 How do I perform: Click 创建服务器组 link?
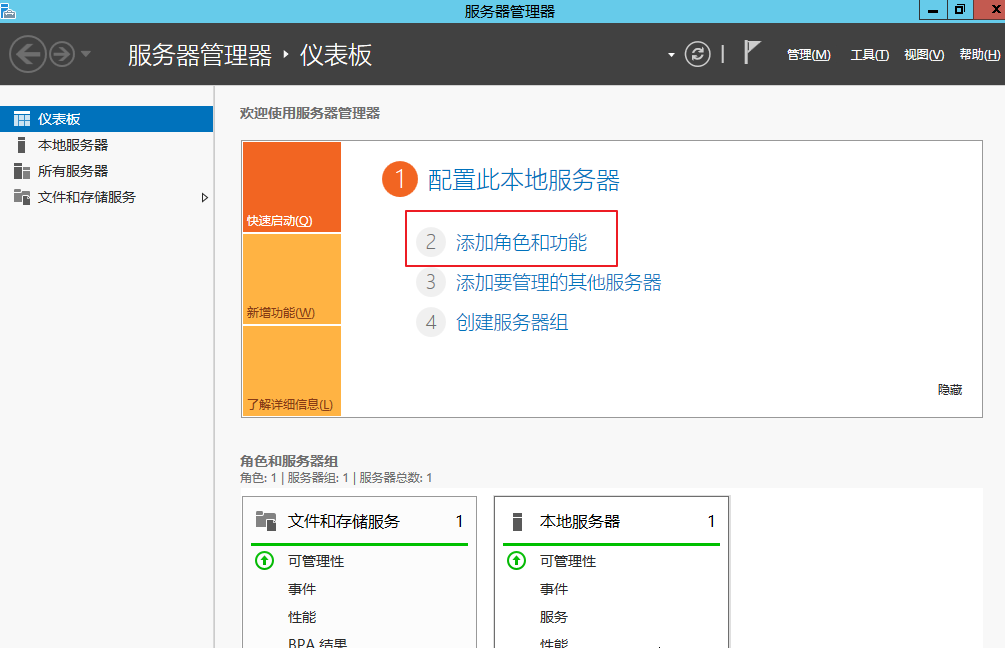512,322
